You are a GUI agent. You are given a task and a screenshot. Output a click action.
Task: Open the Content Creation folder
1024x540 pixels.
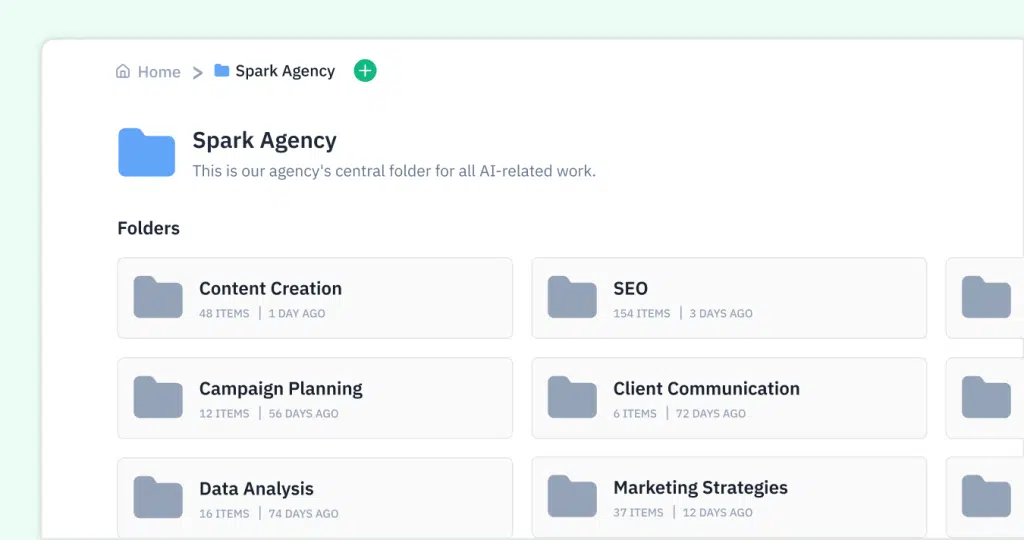[315, 298]
